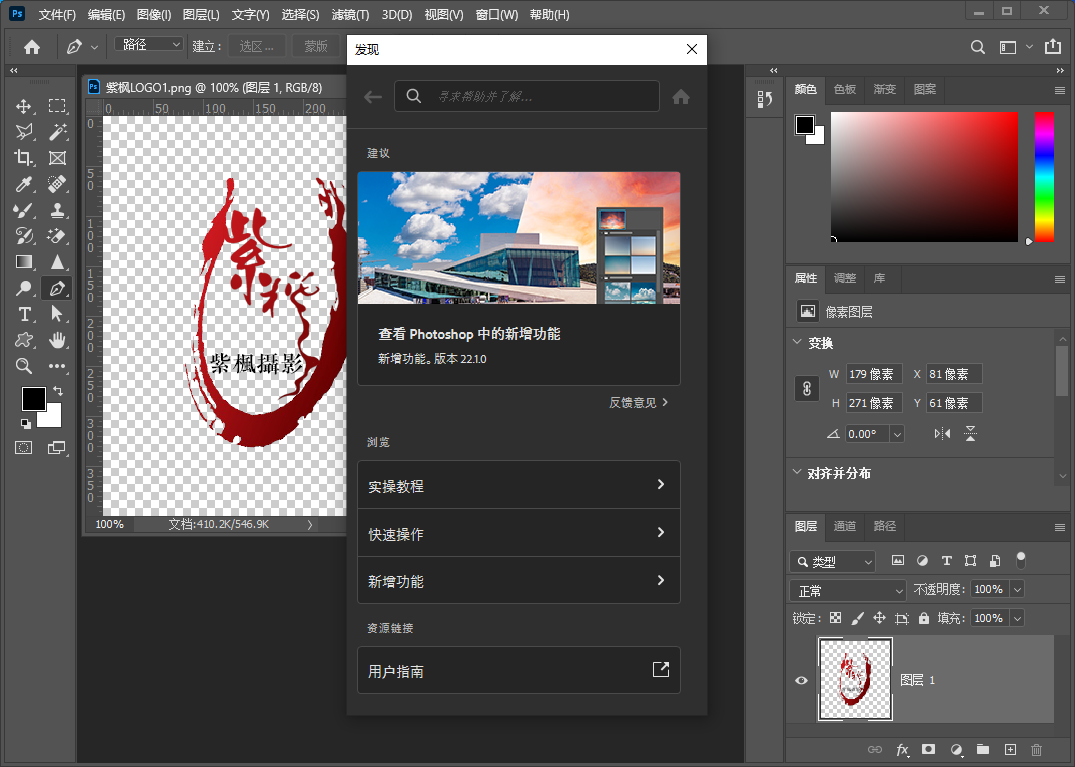
Task: Select the Move tool
Action: (24, 106)
